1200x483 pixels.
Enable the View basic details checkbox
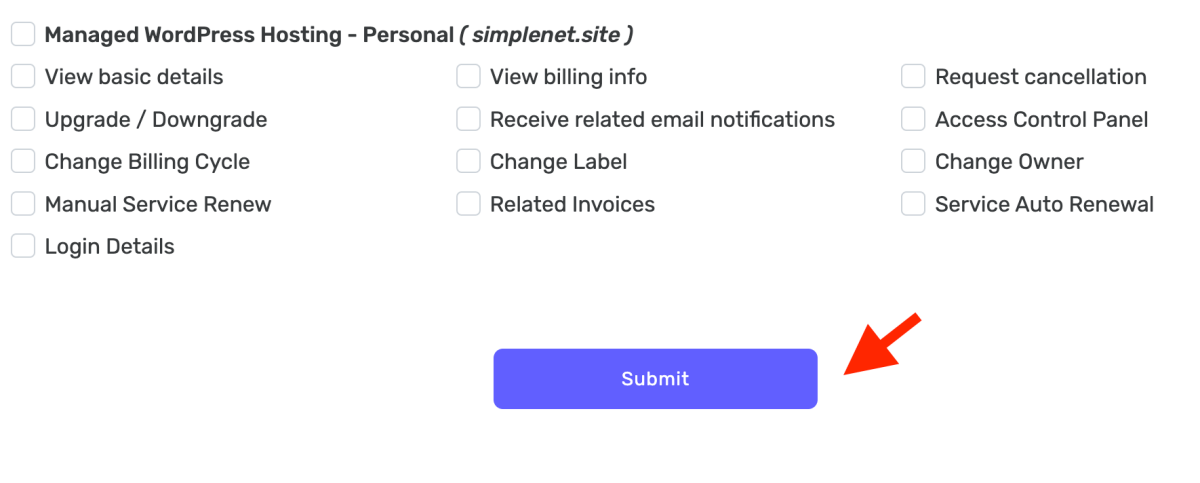tap(23, 77)
